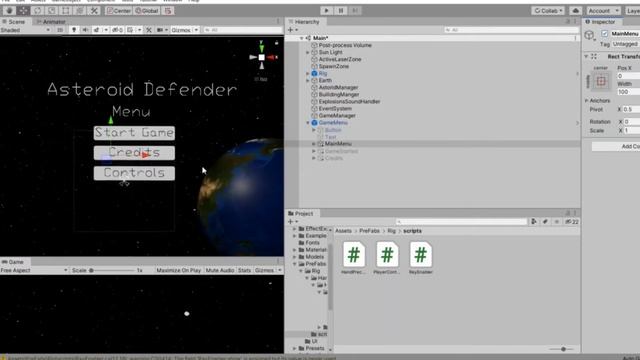
Task: Expand the Anchors section in Inspector
Action: (x=587, y=100)
